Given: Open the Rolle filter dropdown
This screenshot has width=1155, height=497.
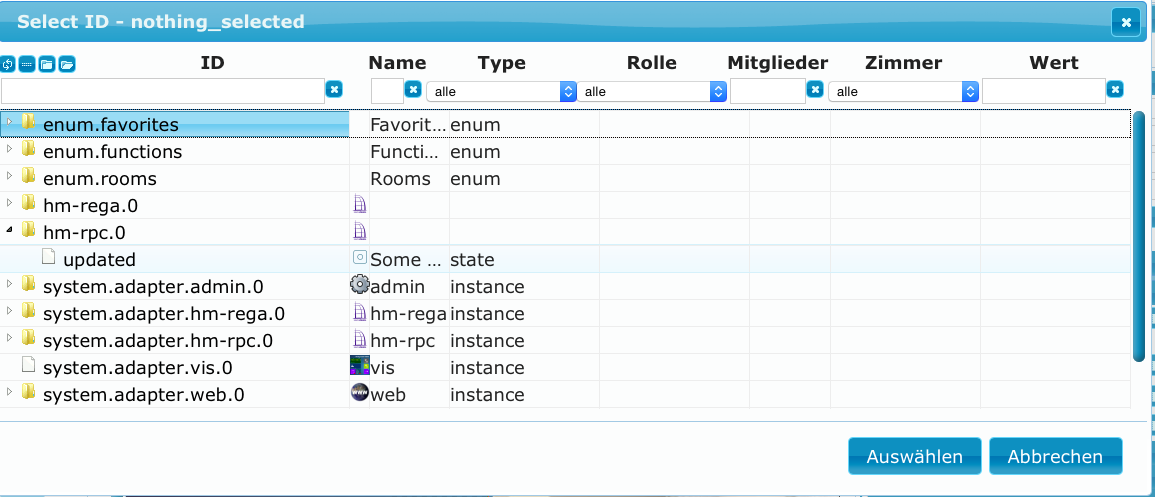Looking at the screenshot, I should (x=652, y=91).
